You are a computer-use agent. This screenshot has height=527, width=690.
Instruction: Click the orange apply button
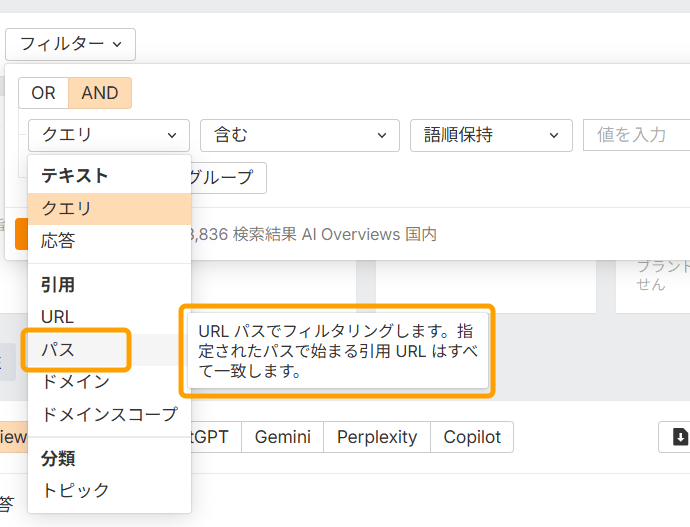pyautogui.click(x=21, y=234)
